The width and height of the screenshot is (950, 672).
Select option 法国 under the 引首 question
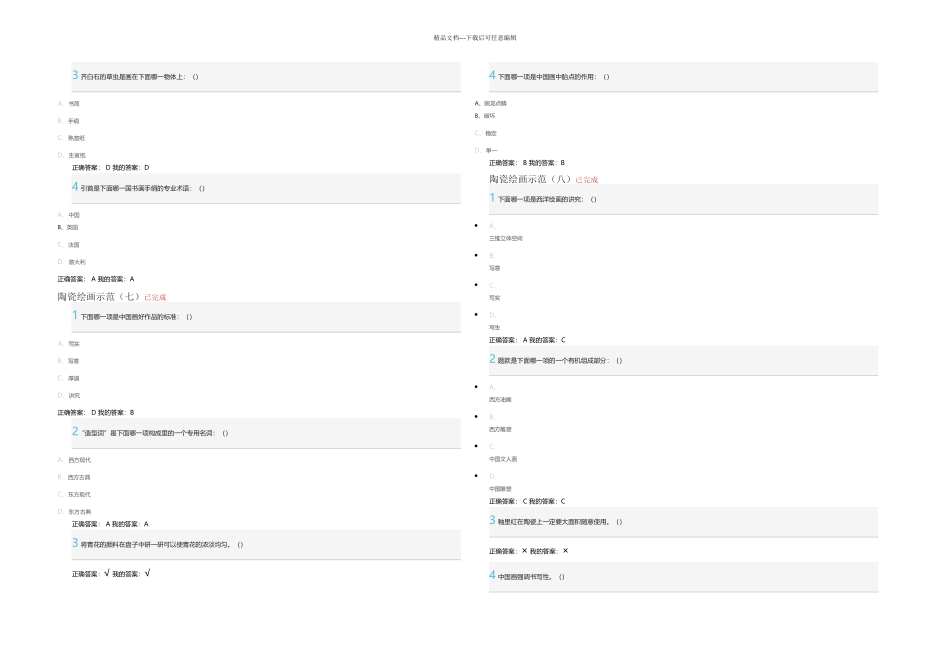click(74, 244)
